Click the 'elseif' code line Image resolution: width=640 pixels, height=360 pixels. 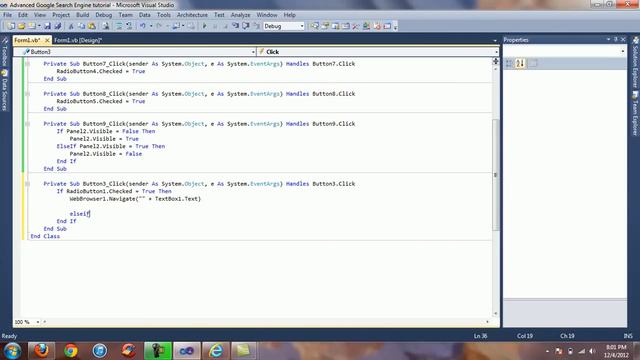(80, 213)
